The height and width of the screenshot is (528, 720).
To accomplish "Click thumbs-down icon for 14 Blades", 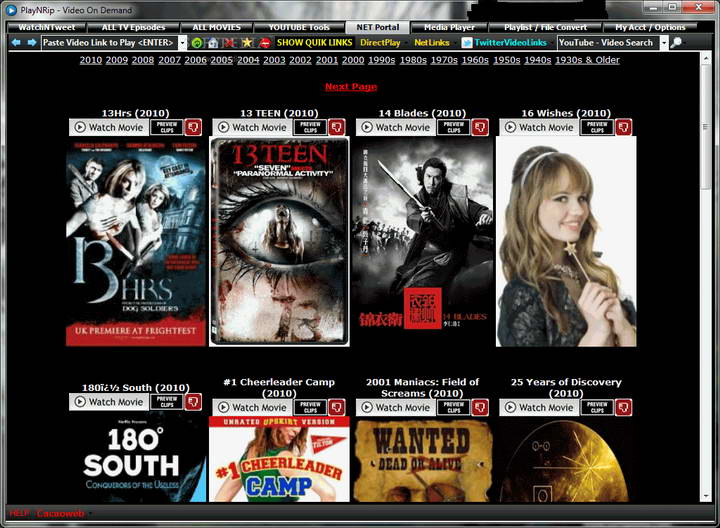I will (480, 127).
